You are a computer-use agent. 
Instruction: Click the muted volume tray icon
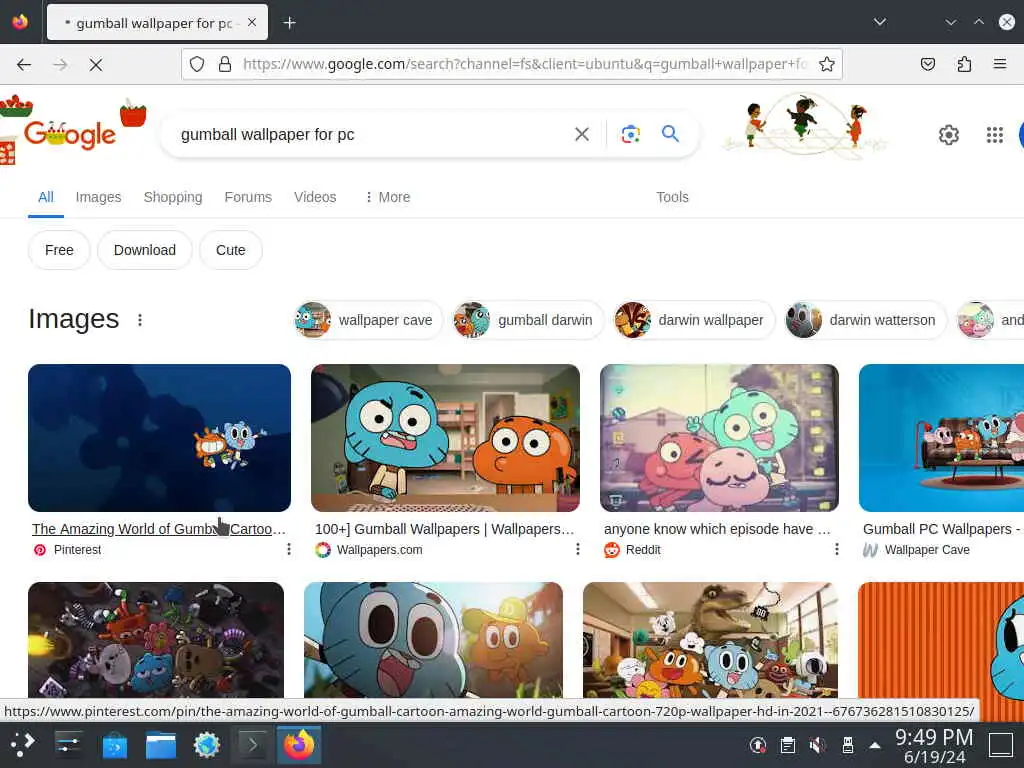point(817,745)
